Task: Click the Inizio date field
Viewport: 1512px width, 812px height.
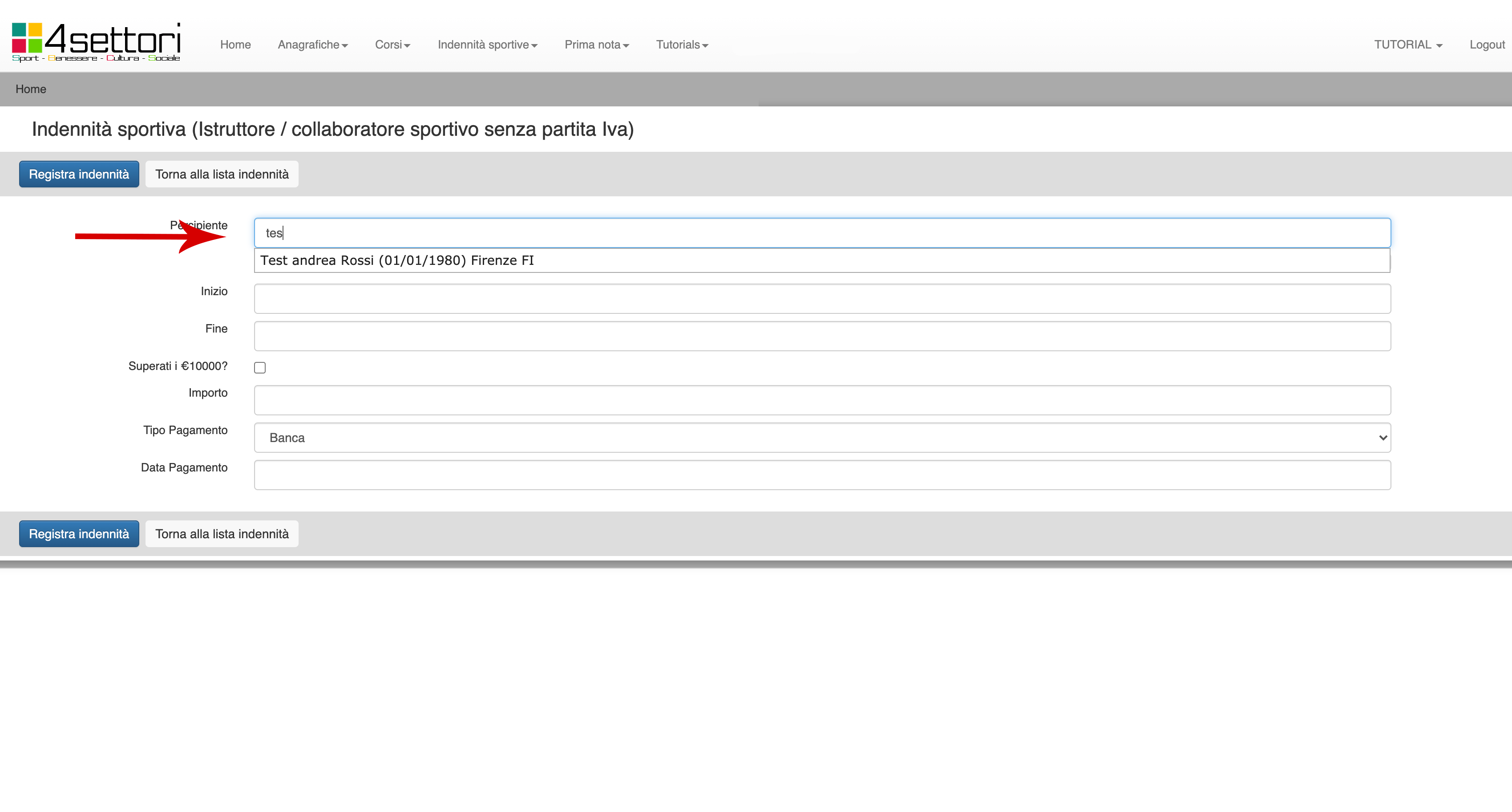Action: (x=822, y=299)
